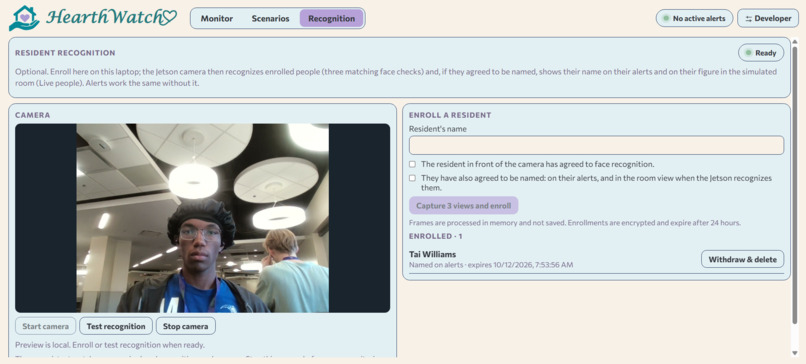The image size is (806, 364).
Task: Click Capture 3 views and enroll
Action: 464,206
